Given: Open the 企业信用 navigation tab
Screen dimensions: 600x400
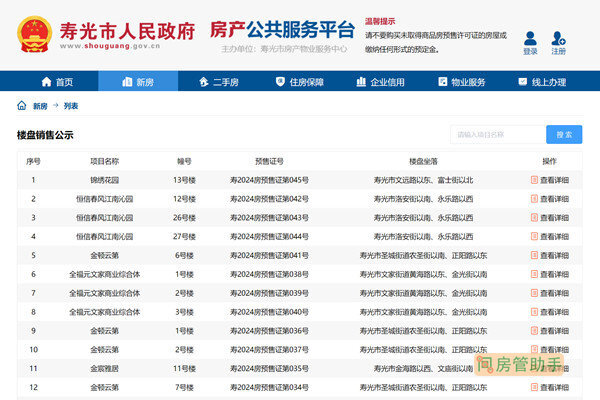Looking at the screenshot, I should click(x=381, y=82).
